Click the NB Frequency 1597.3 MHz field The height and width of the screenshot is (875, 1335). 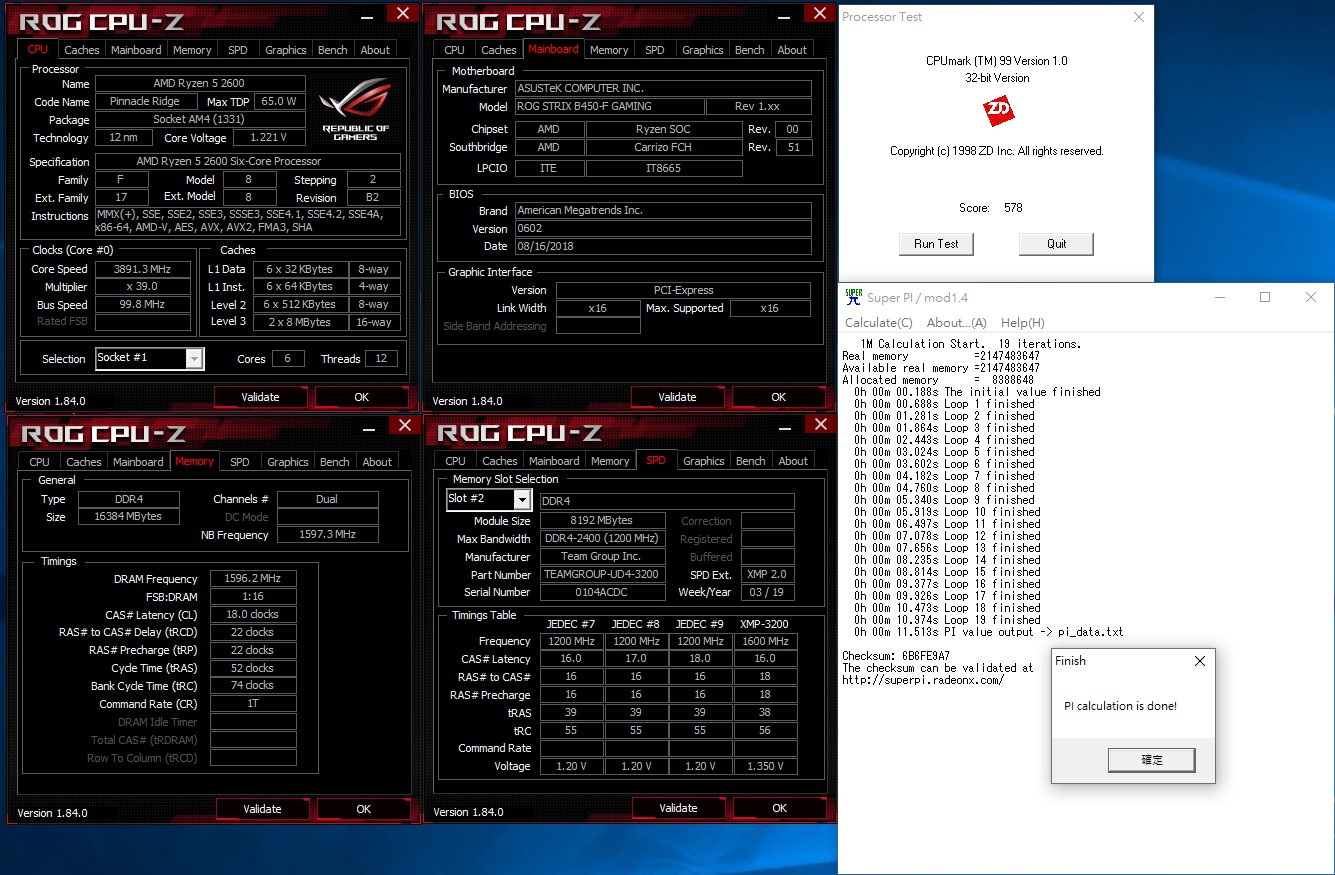(328, 535)
